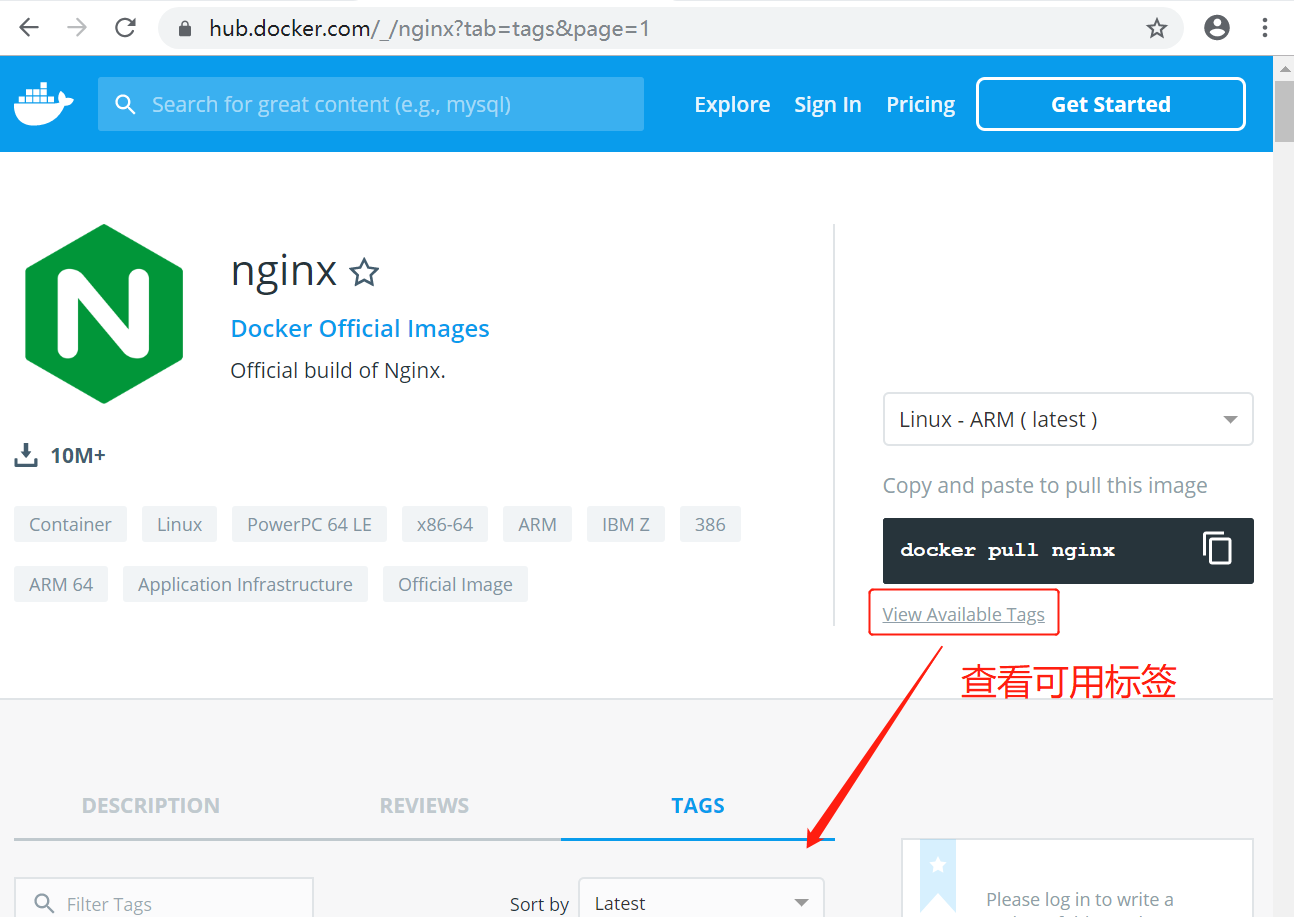Click the ARM 64 tag chip
1294x917 pixels.
click(x=61, y=584)
